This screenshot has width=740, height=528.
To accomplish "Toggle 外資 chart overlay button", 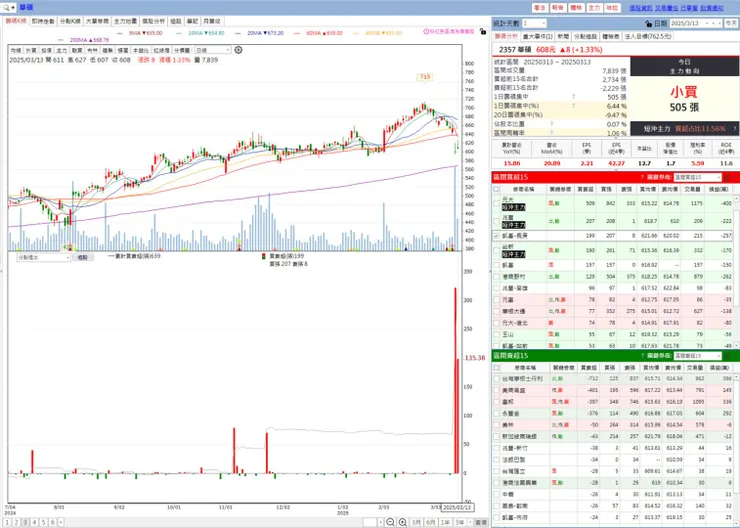I will [x=31, y=50].
